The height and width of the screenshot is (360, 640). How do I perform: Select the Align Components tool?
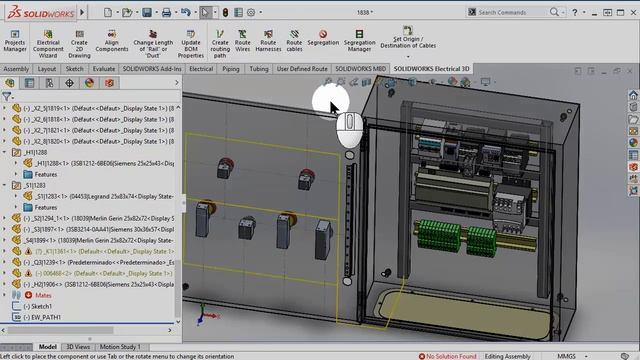pyautogui.click(x=111, y=41)
